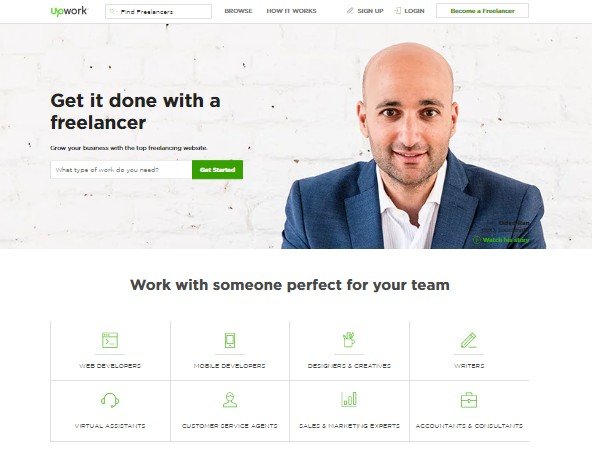Open the Designers & Creatives icon
592x461 pixels.
click(349, 339)
